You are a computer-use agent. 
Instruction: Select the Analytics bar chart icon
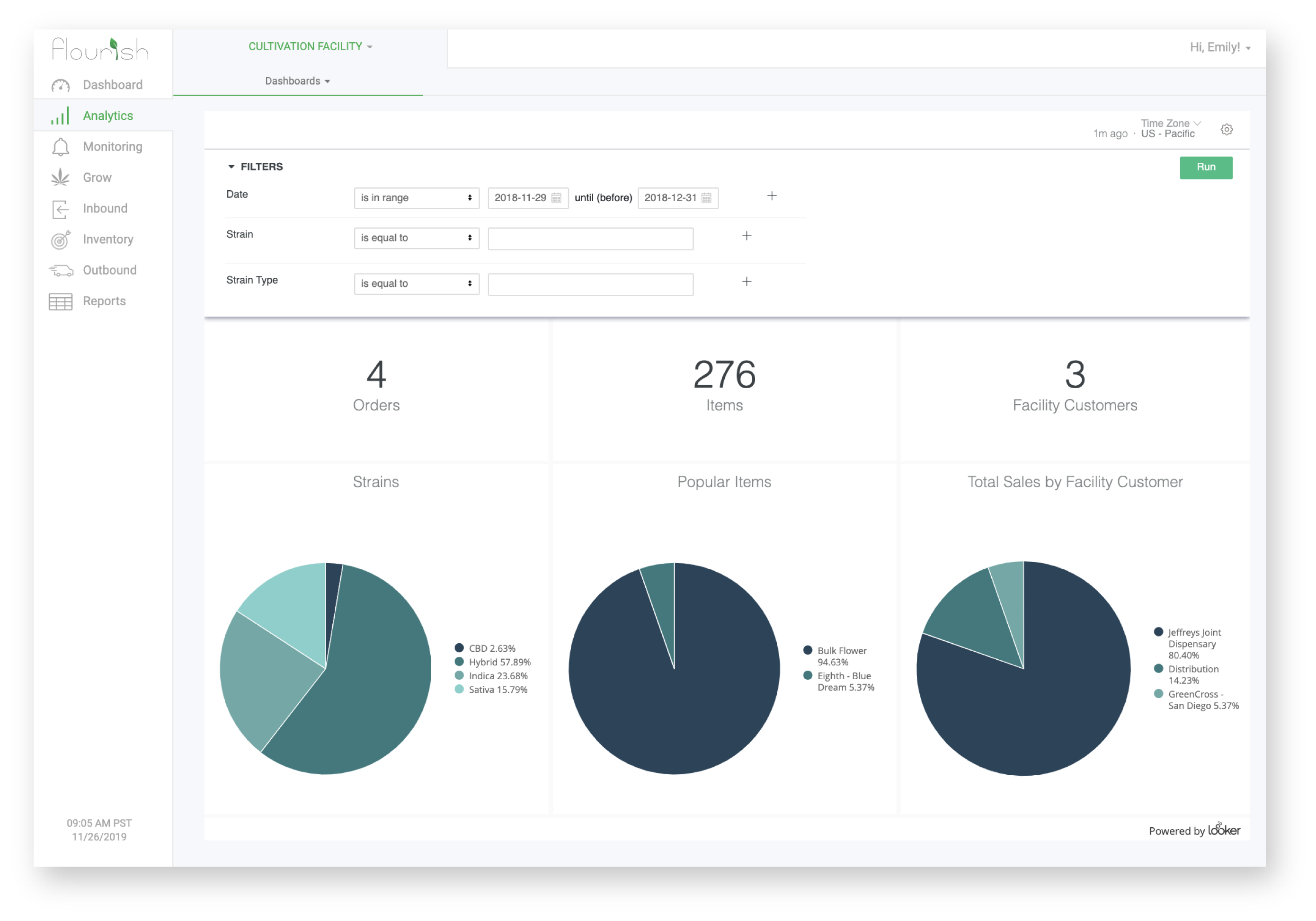click(60, 116)
